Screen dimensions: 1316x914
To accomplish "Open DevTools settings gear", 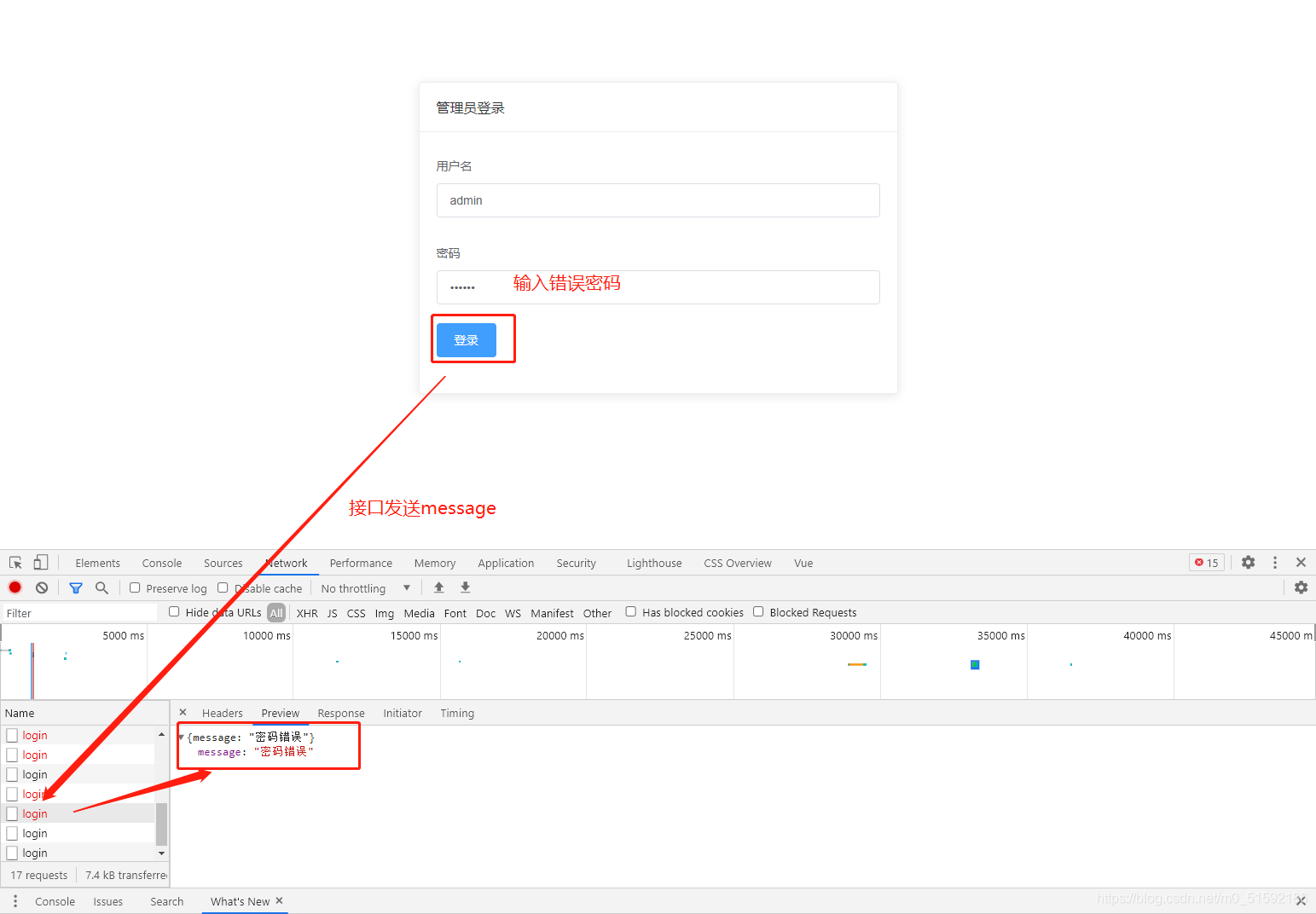I will click(1249, 563).
